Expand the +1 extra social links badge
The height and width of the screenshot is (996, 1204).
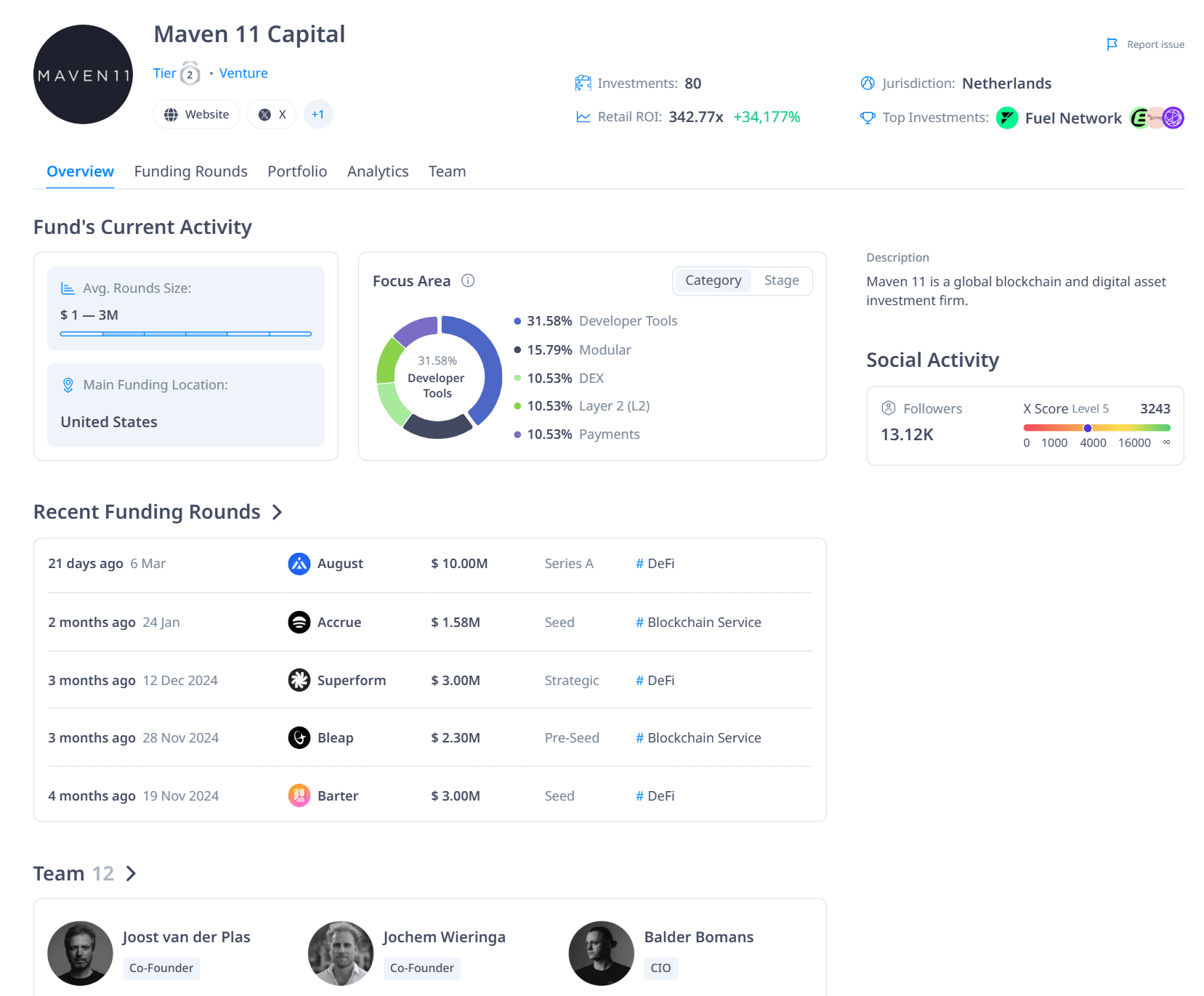[x=318, y=114]
